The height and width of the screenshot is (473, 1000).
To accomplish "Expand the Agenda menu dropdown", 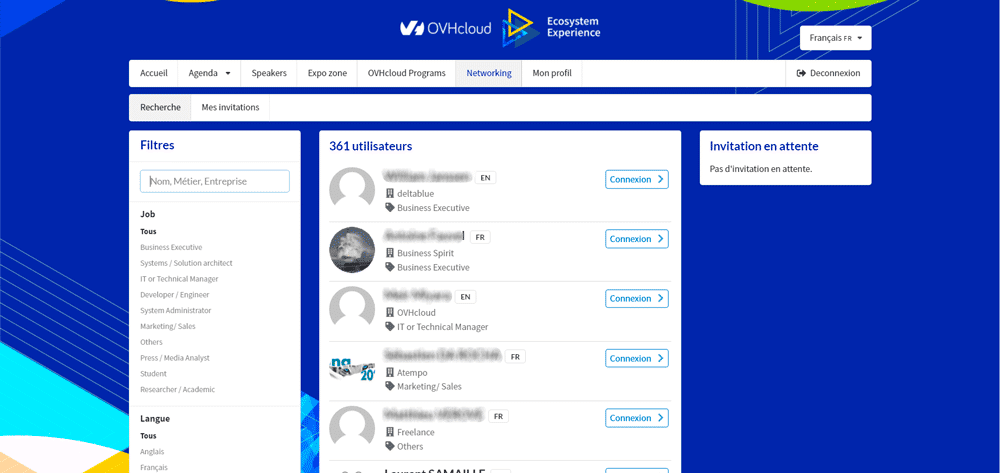I will click(209, 73).
